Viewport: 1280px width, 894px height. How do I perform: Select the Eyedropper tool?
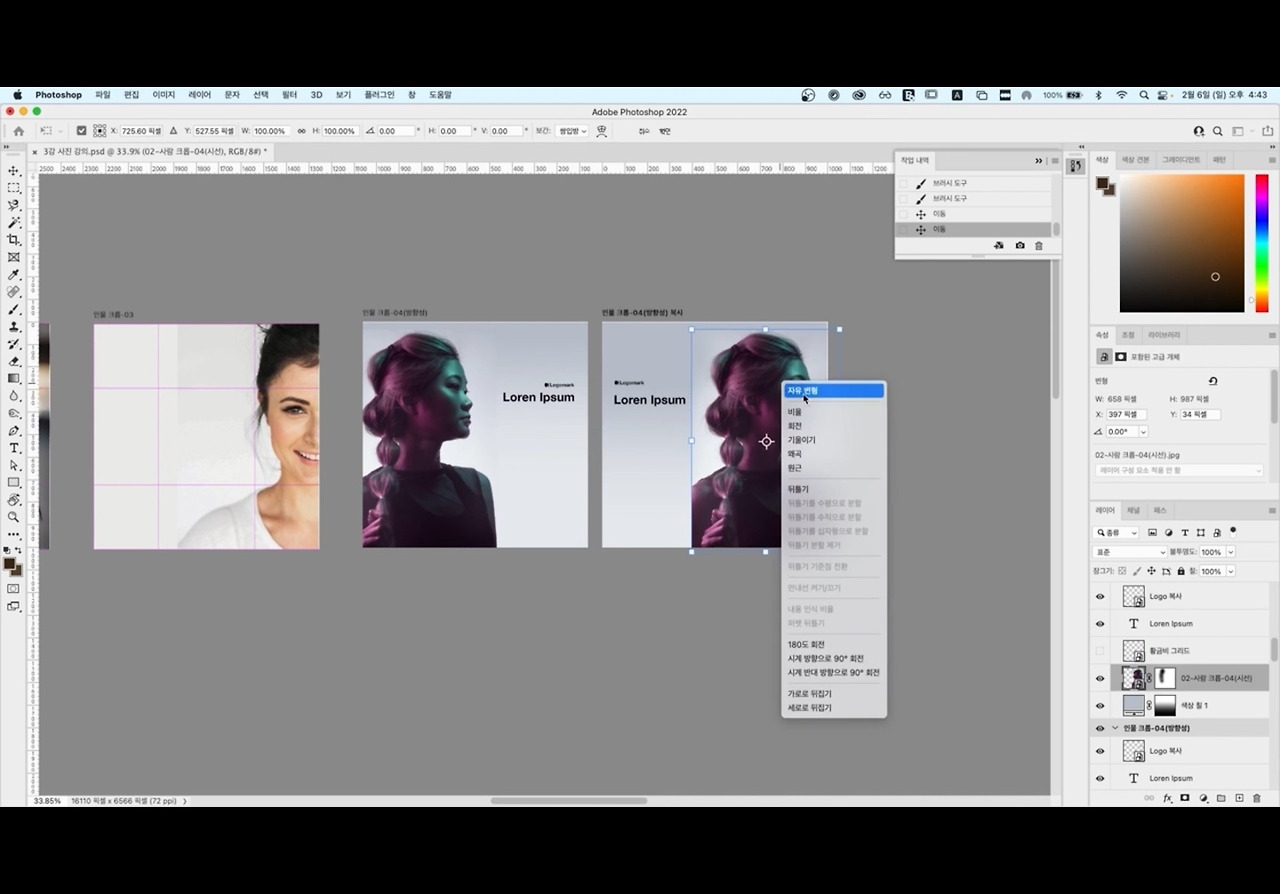coord(14,275)
